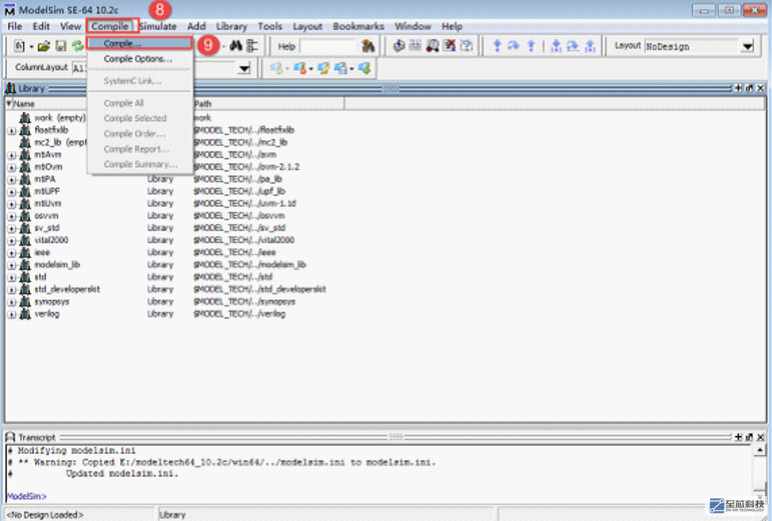Image resolution: width=772 pixels, height=521 pixels.
Task: Zoom the Transcript panel with plus icon
Action: 738,437
